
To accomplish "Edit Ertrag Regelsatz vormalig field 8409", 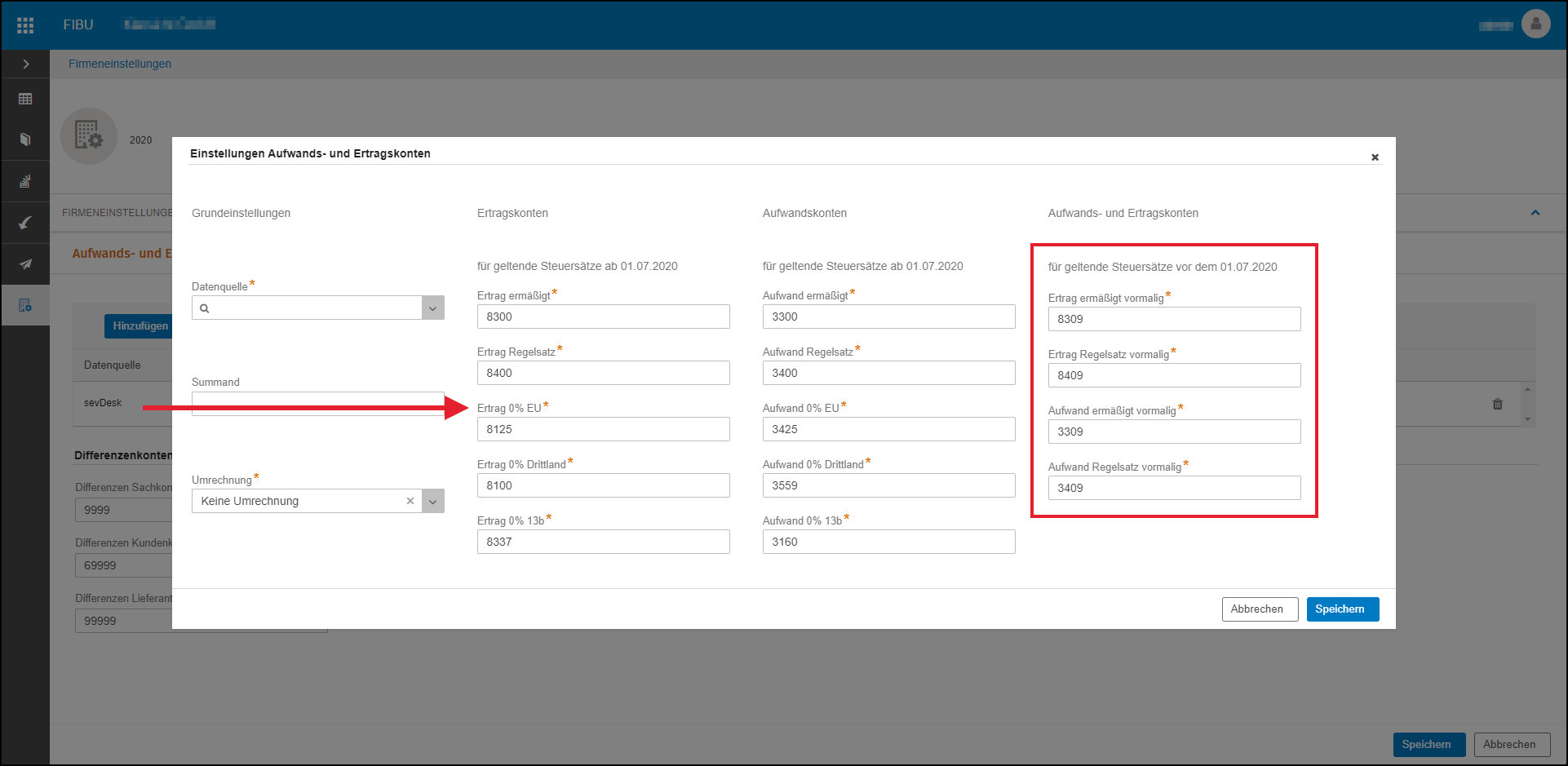I will [x=1175, y=375].
